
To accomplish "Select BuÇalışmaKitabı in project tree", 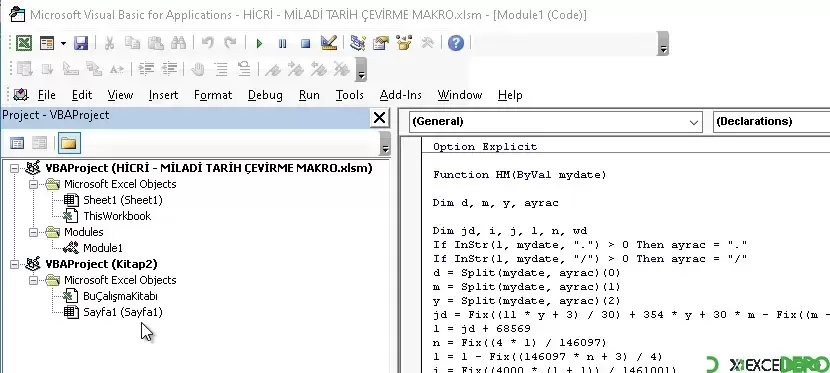I will (x=120, y=296).
